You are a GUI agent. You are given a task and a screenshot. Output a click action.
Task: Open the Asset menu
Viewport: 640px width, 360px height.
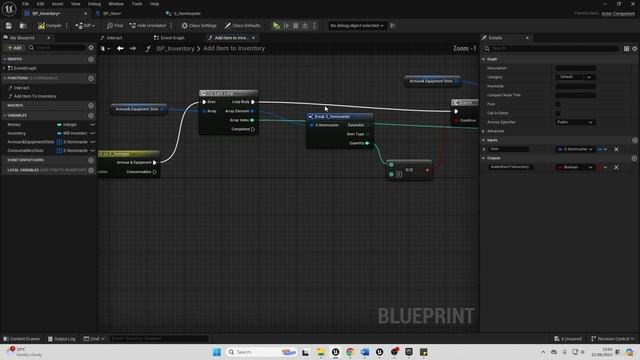57,4
